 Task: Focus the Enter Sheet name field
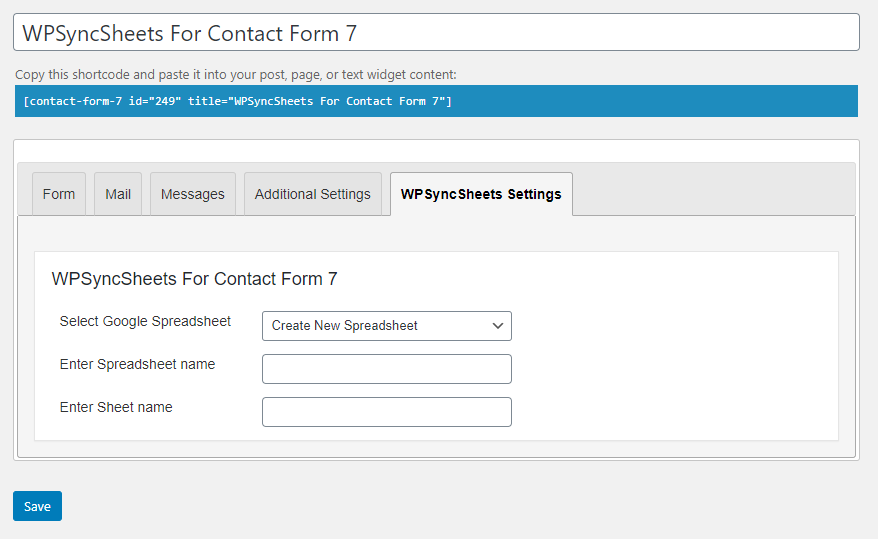386,412
